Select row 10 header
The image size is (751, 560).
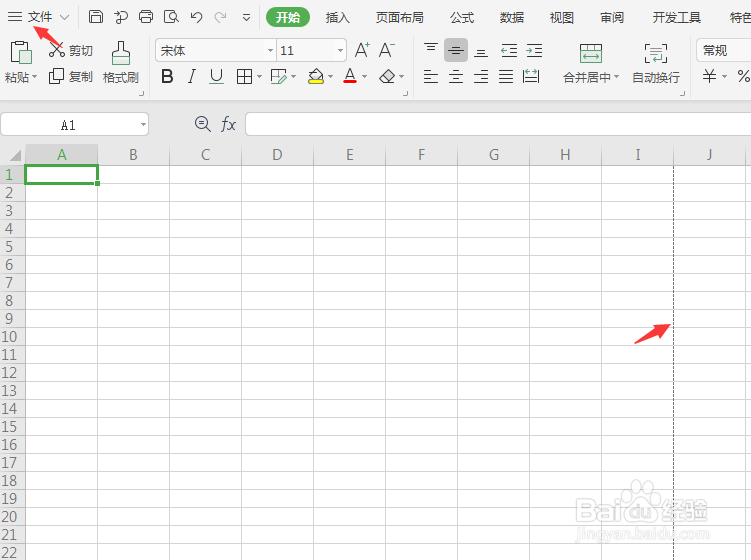click(x=10, y=337)
